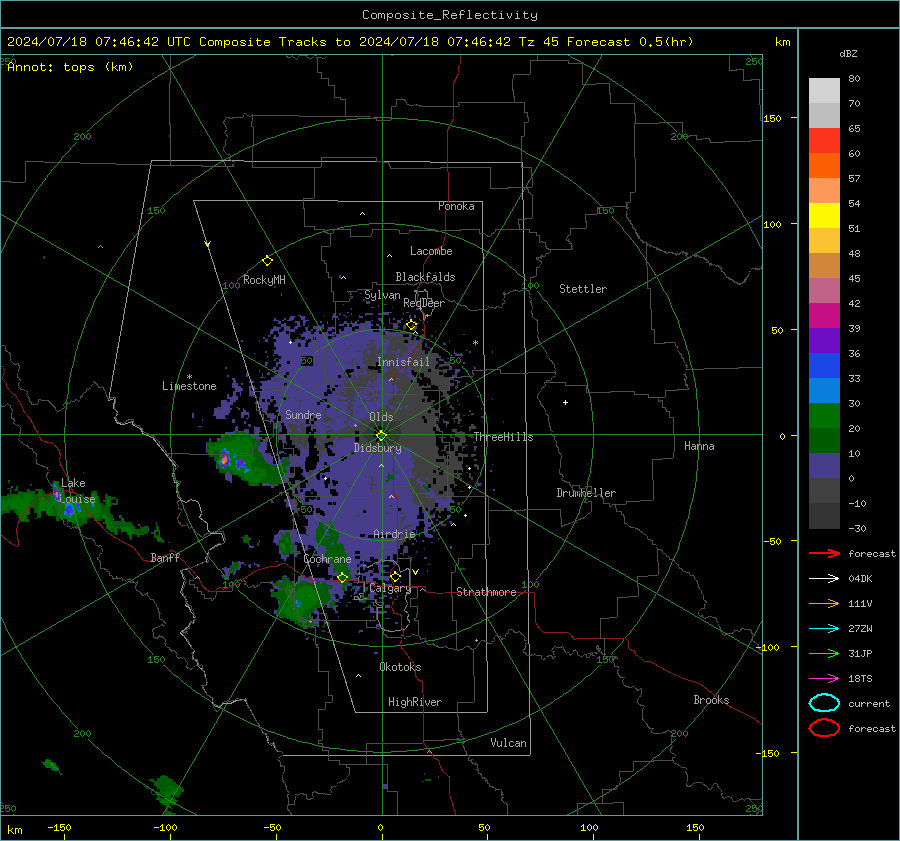Image resolution: width=900 pixels, height=841 pixels.
Task: Click the RockyMH label
Action: (x=264, y=280)
